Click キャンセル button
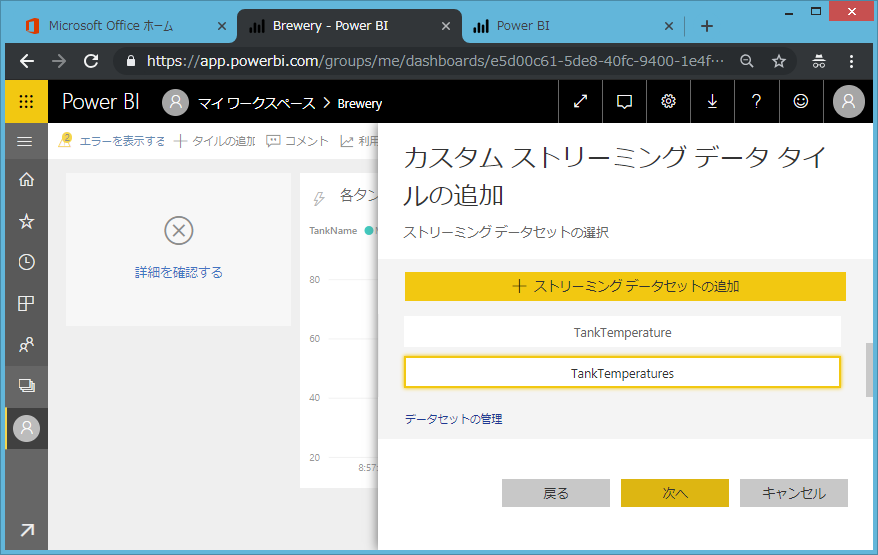The image size is (878, 555). [x=793, y=493]
